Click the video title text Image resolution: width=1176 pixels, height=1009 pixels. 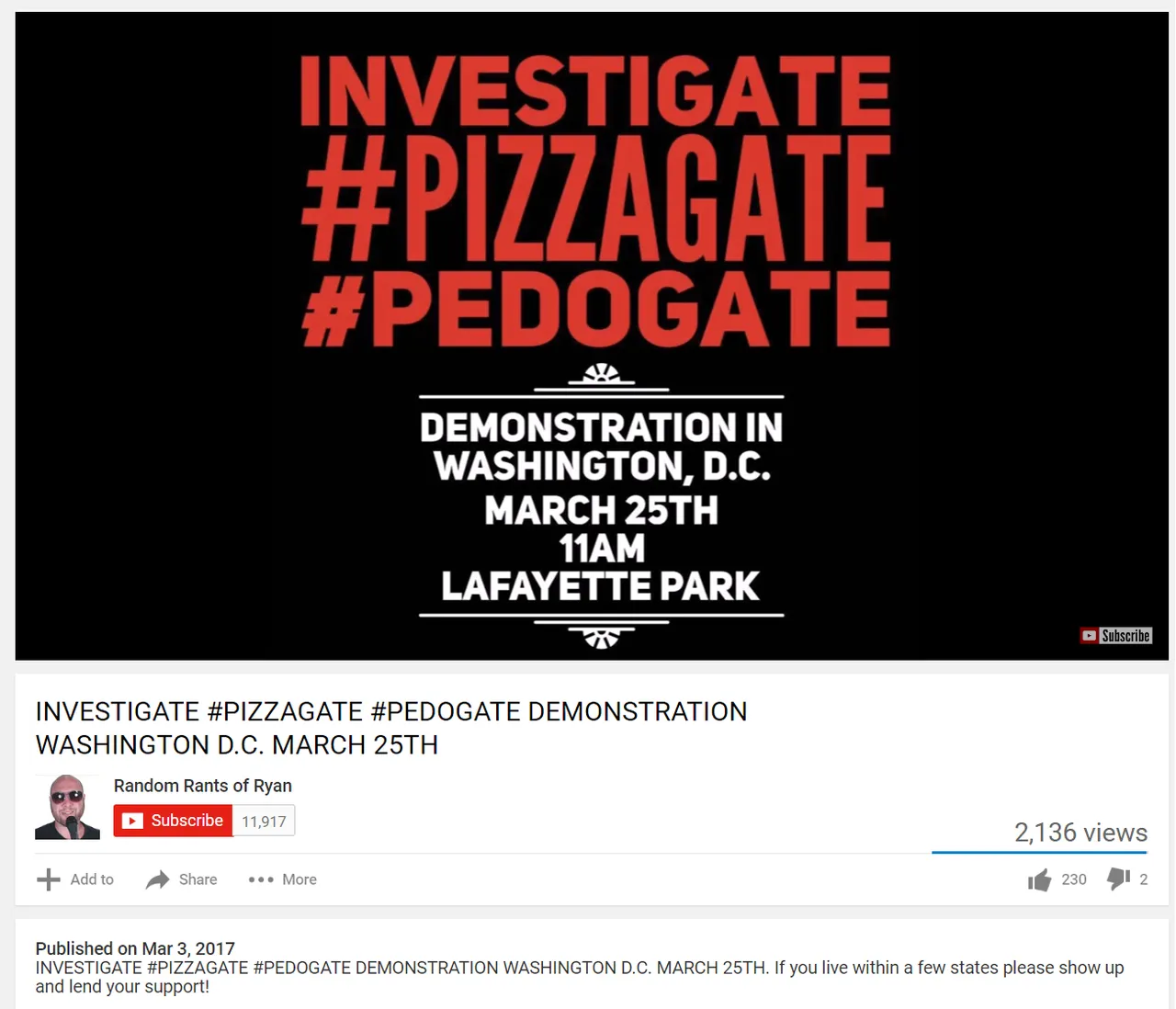point(391,728)
